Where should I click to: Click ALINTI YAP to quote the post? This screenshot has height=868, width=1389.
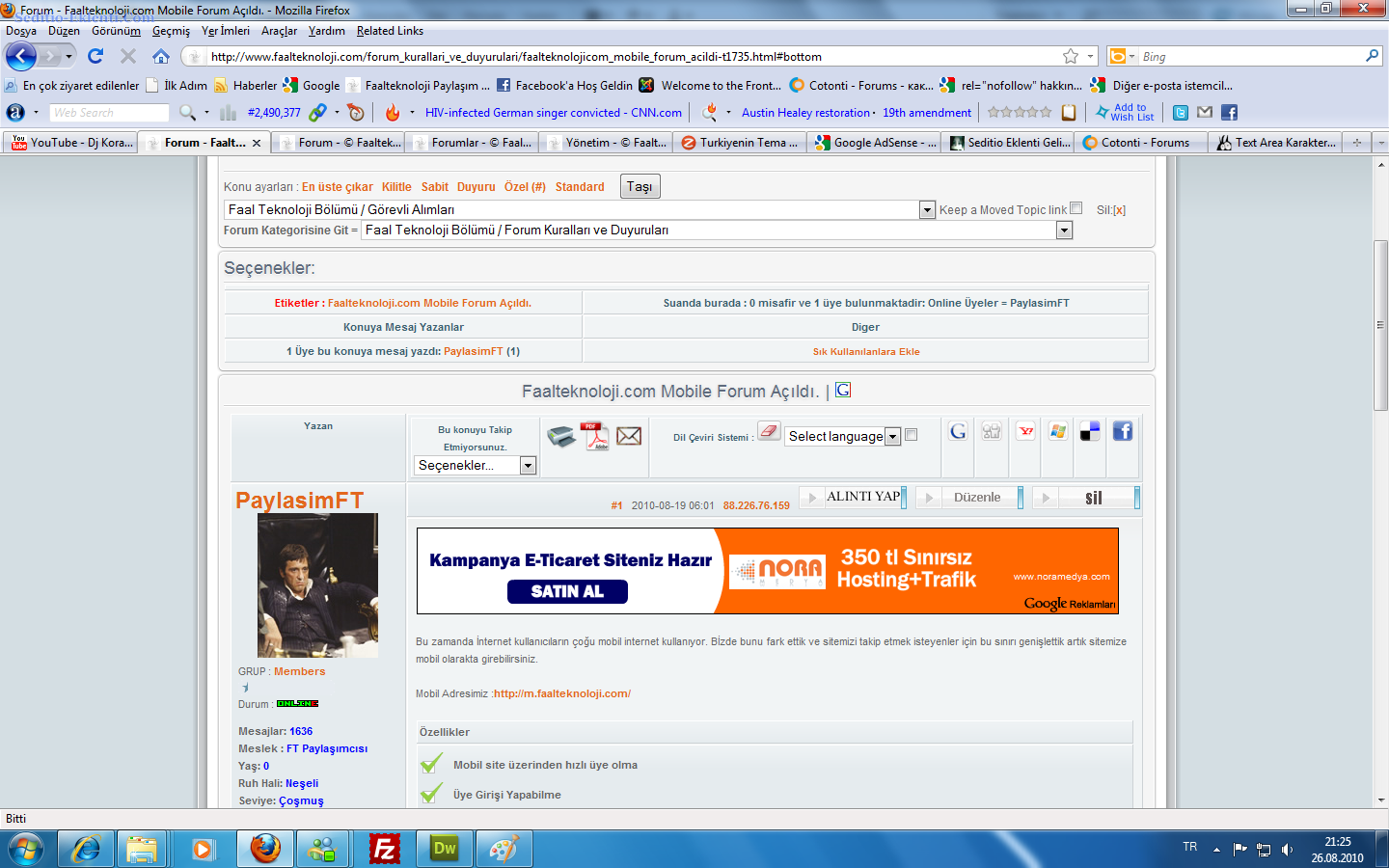[x=854, y=497]
